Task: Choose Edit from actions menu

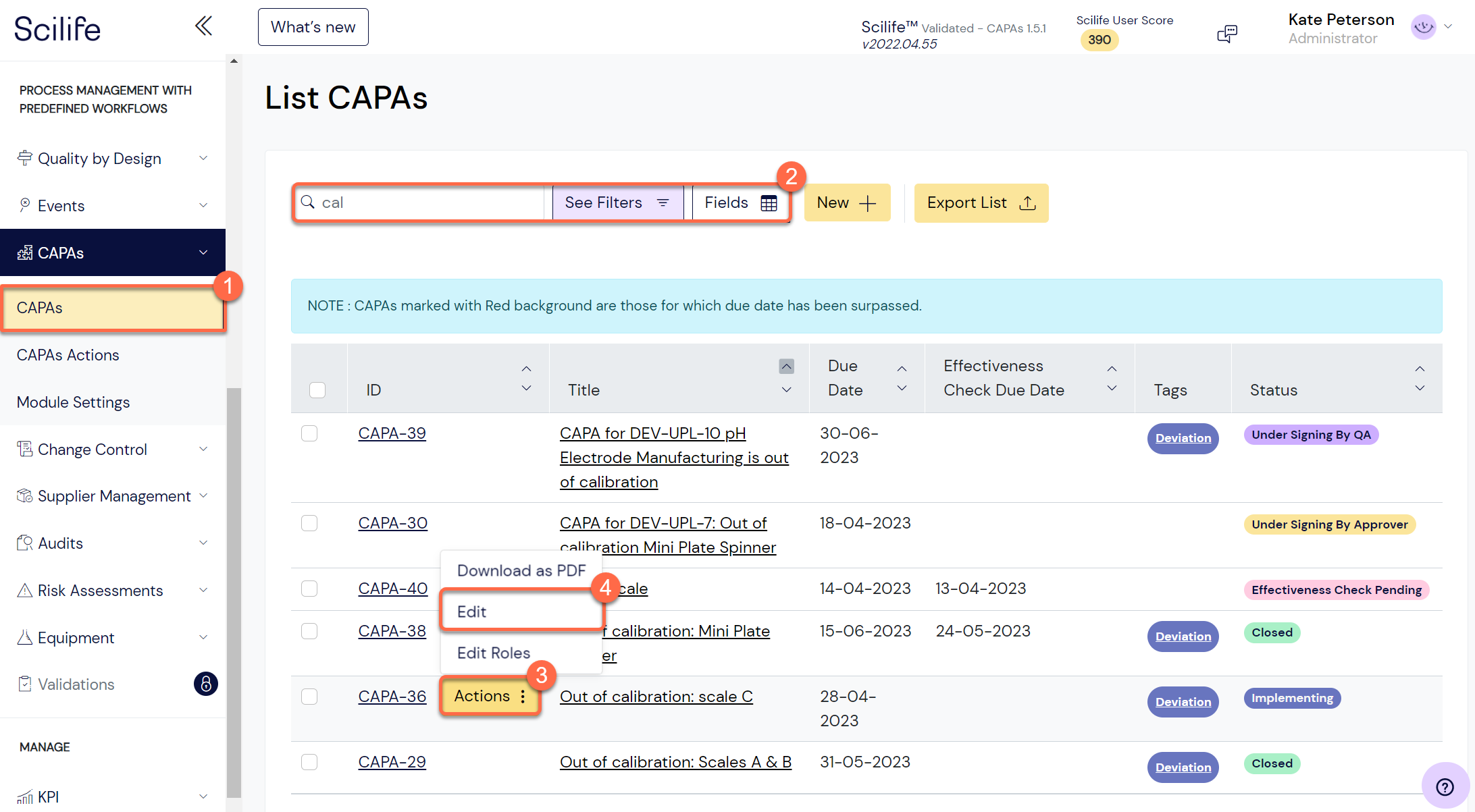Action: (521, 612)
